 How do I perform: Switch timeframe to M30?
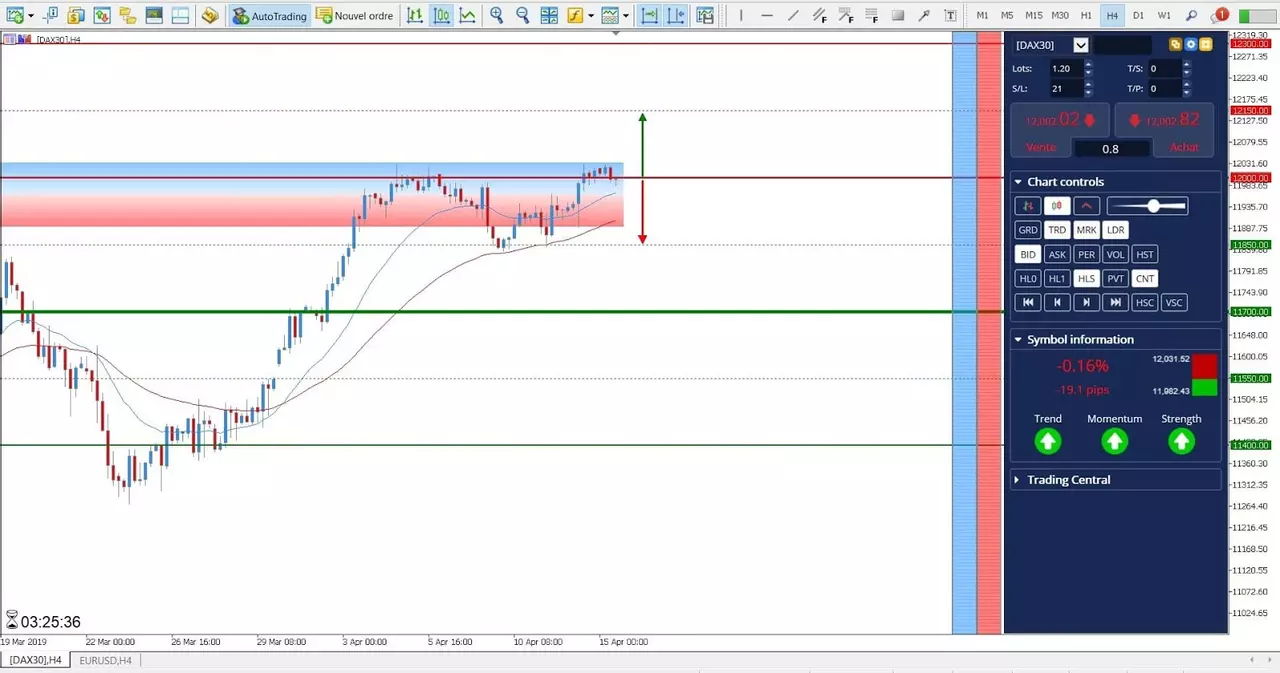(x=1060, y=16)
